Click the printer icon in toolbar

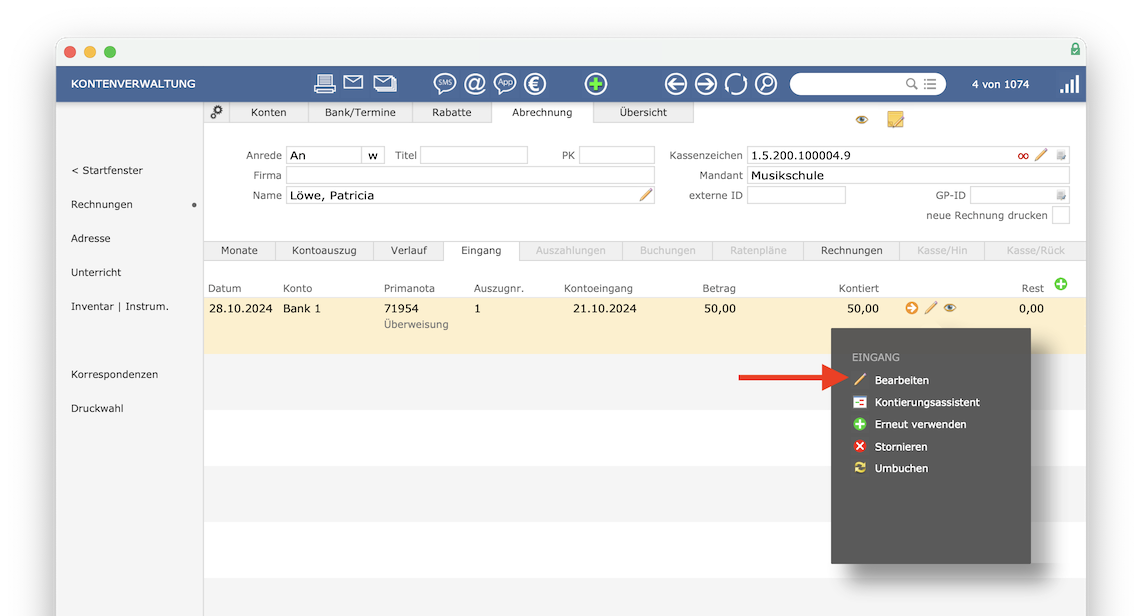click(325, 84)
